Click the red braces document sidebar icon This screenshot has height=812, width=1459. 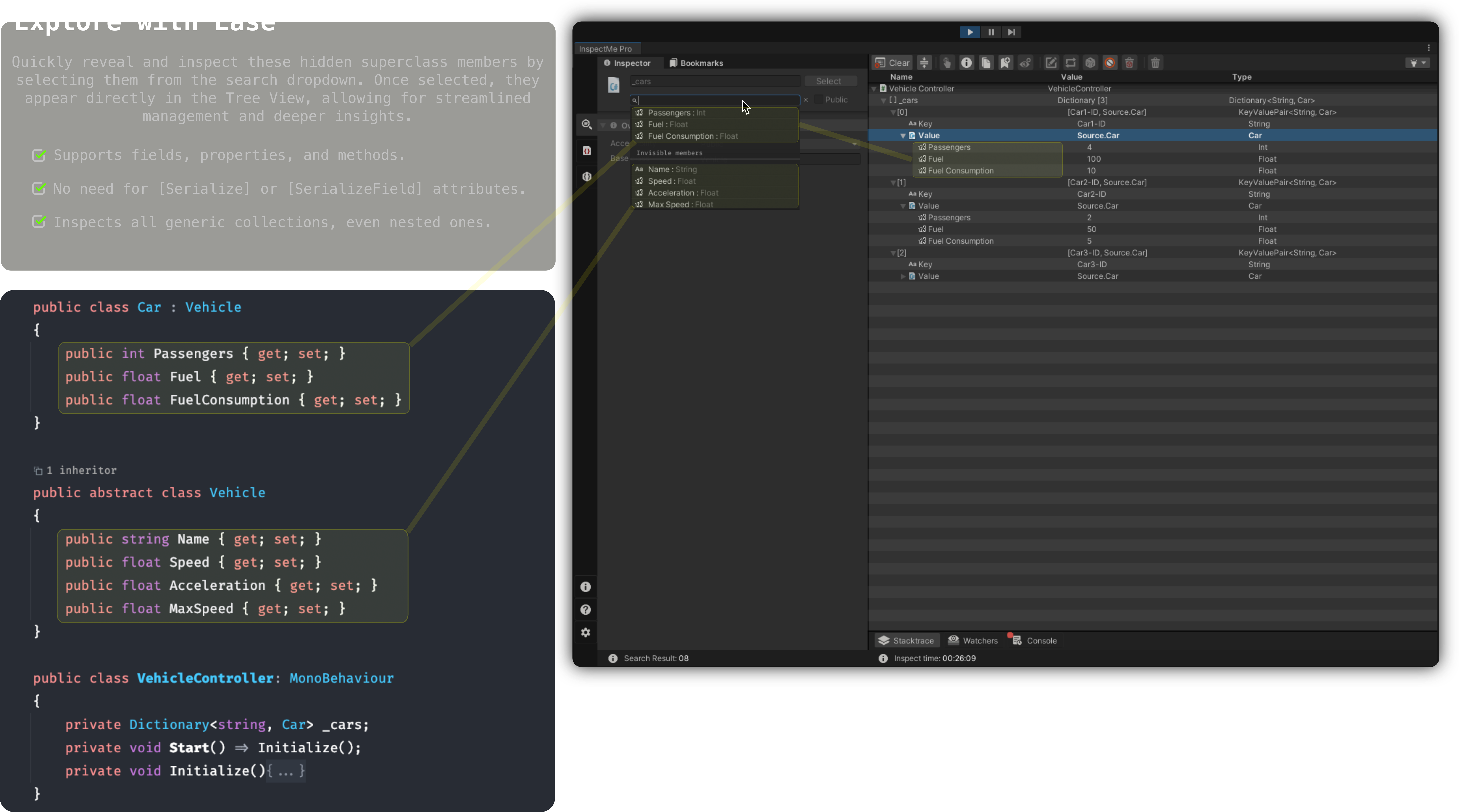tap(587, 151)
